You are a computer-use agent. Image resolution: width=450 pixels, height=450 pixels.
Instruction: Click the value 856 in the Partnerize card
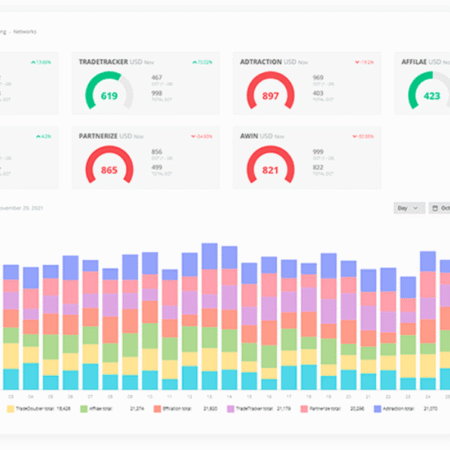157,152
